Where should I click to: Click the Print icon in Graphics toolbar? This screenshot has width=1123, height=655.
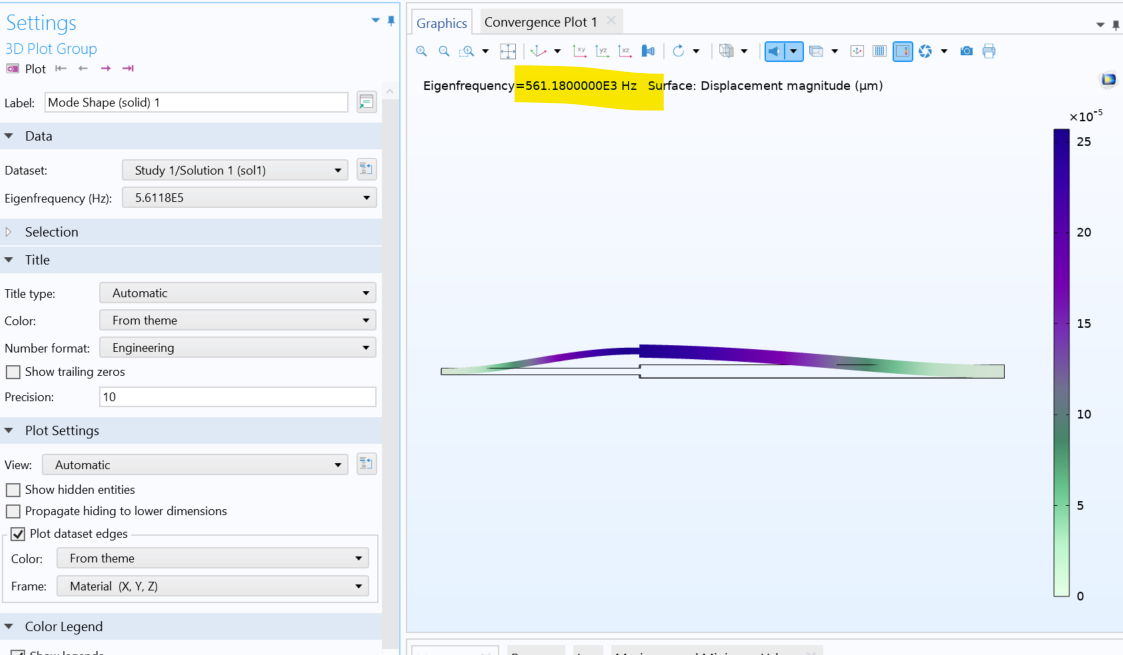click(x=989, y=51)
